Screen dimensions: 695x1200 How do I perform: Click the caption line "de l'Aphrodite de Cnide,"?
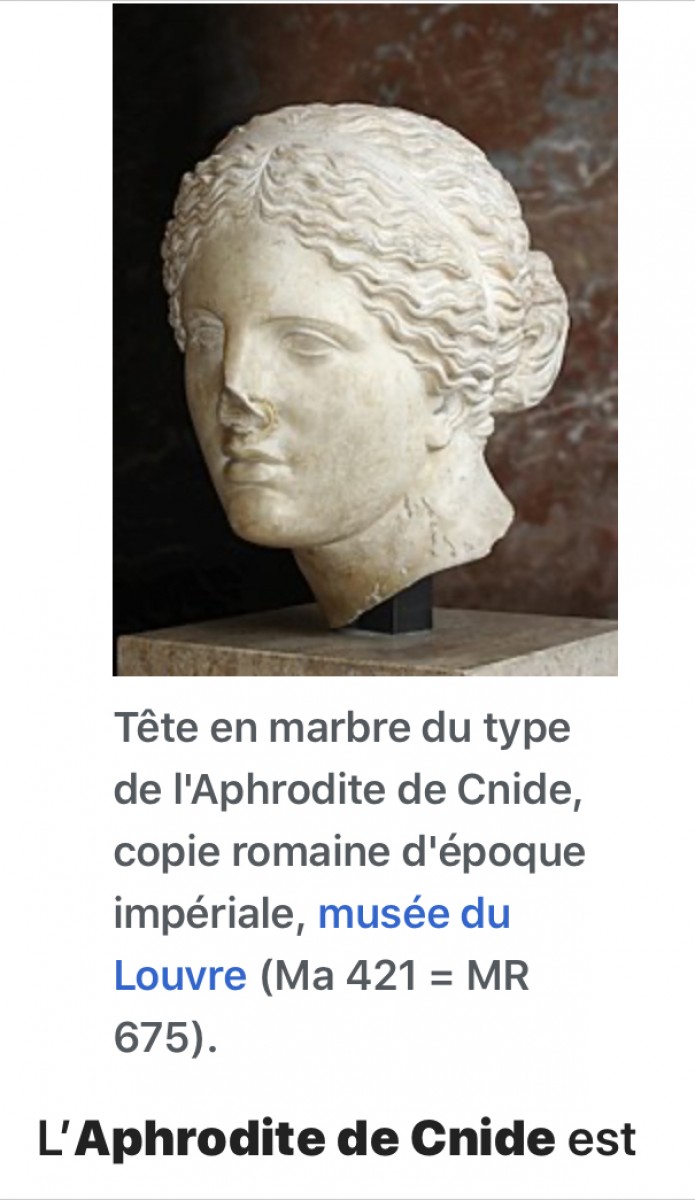(347, 790)
